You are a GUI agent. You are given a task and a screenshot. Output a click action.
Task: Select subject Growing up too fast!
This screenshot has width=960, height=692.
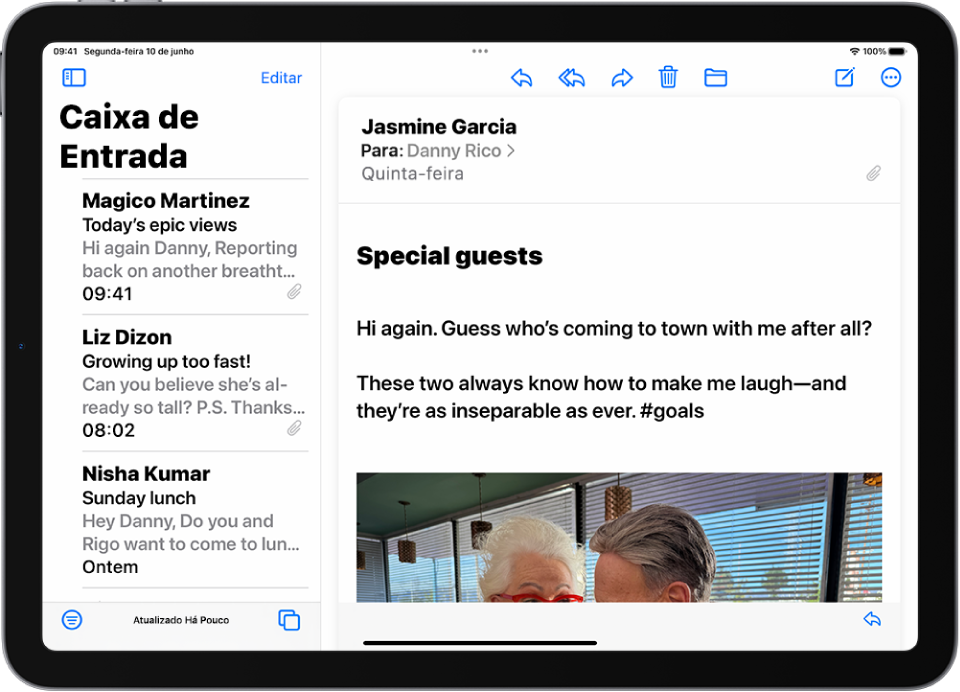[x=167, y=361]
